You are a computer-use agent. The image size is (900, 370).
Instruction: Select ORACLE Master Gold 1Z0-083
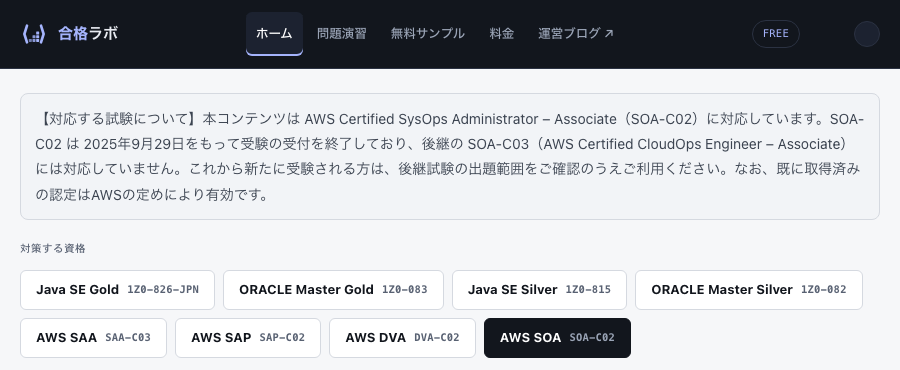(333, 290)
